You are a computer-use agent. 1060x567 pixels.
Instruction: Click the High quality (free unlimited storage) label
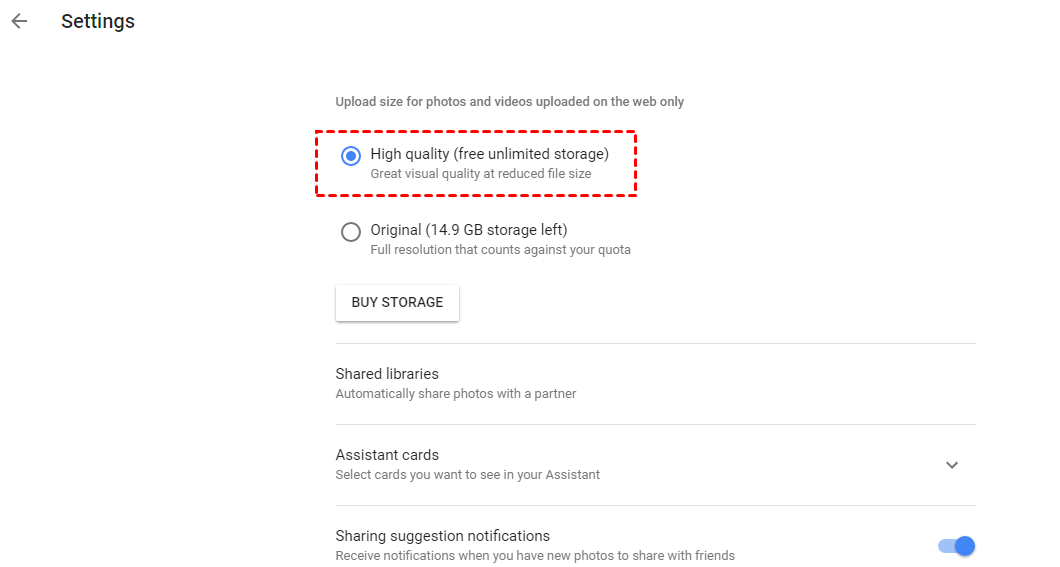[489, 154]
